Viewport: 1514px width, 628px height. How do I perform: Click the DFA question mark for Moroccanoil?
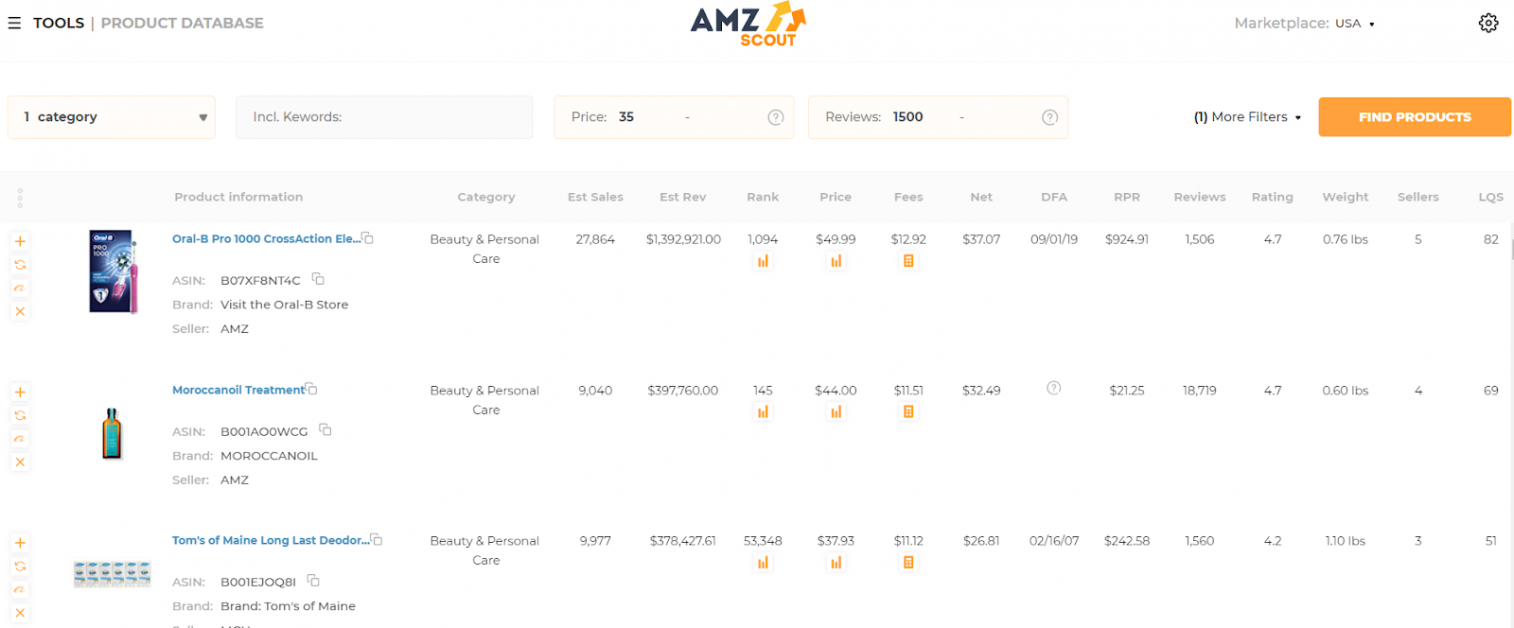(1053, 388)
